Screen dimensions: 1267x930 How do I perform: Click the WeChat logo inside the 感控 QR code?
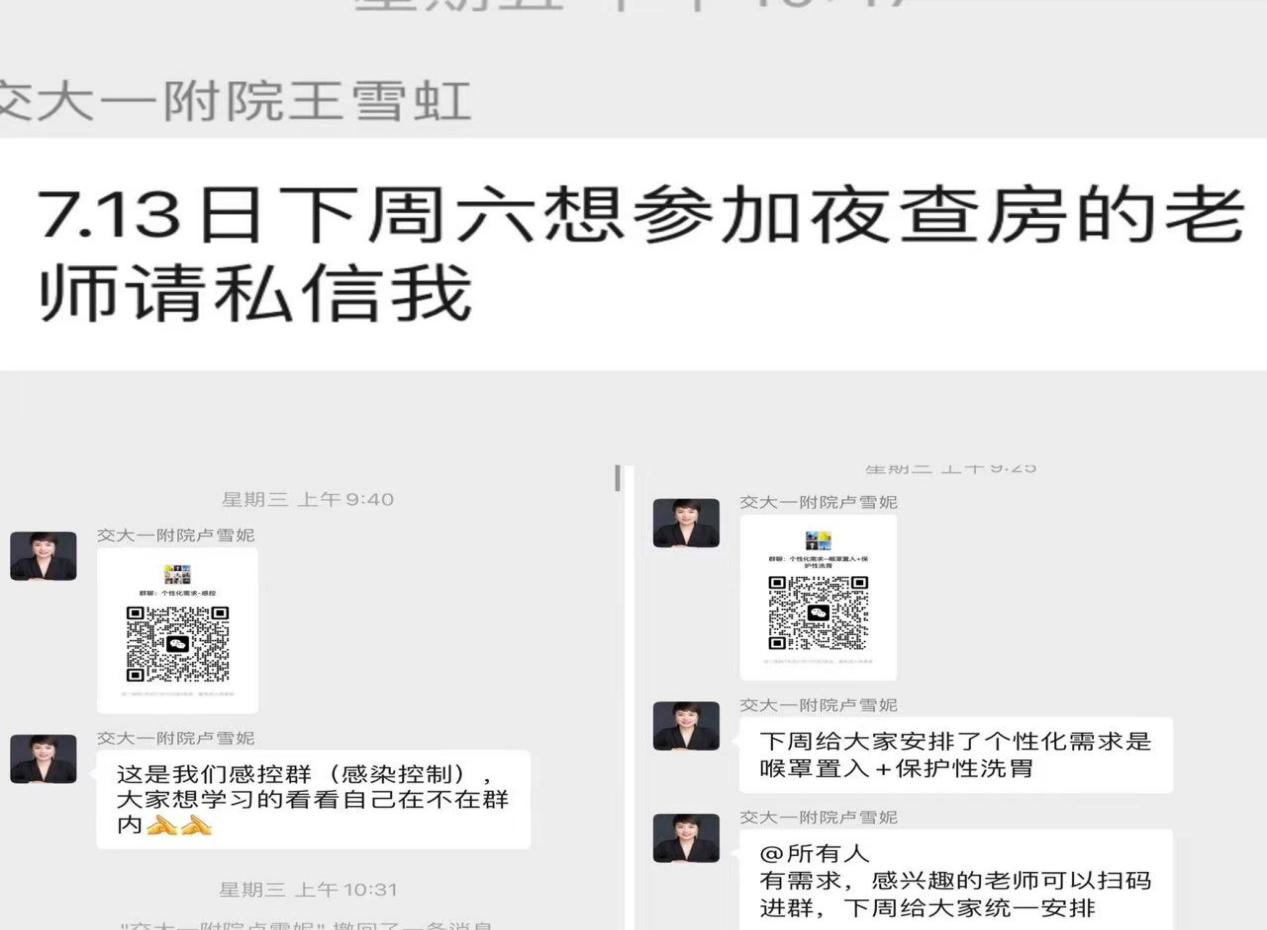(x=177, y=644)
